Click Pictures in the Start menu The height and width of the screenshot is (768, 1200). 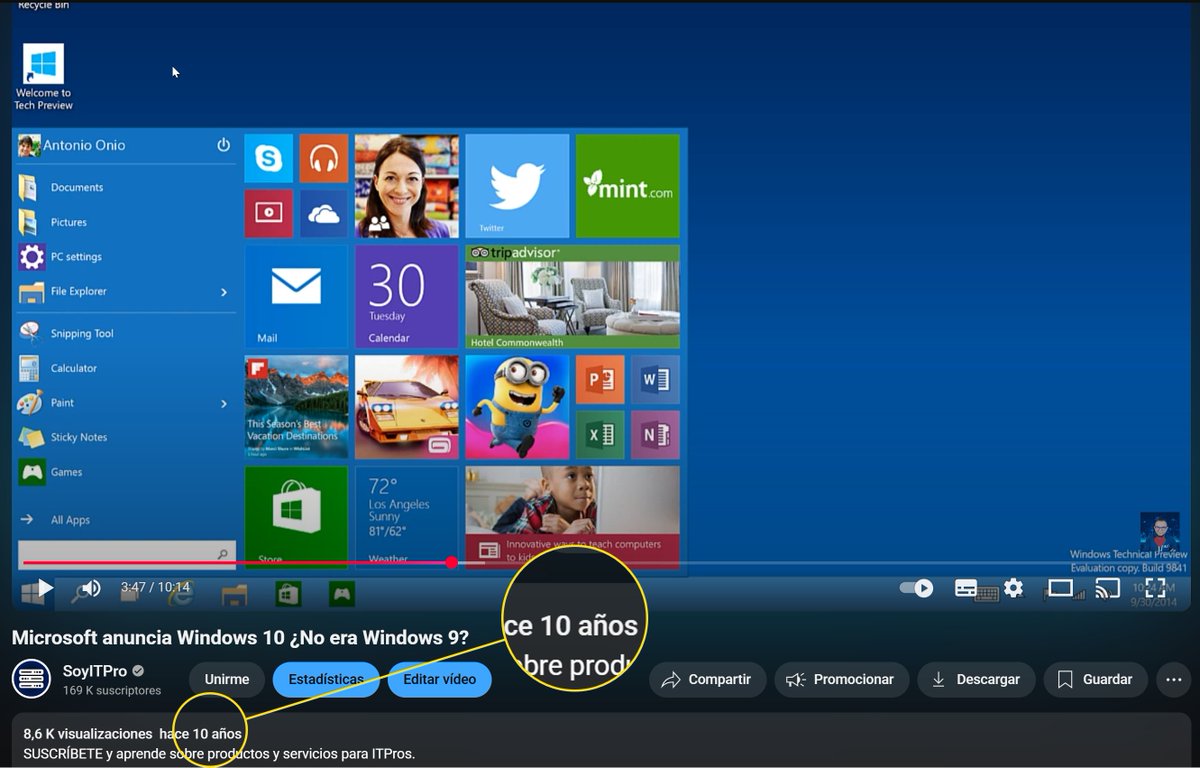click(69, 222)
